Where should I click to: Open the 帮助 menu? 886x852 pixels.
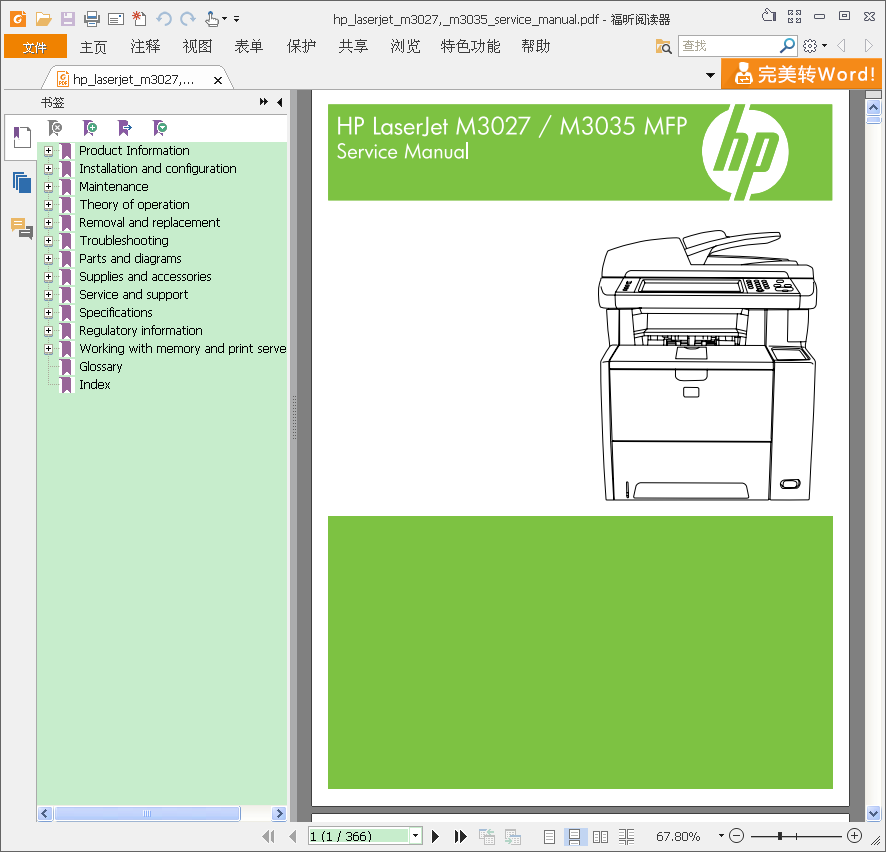535,46
